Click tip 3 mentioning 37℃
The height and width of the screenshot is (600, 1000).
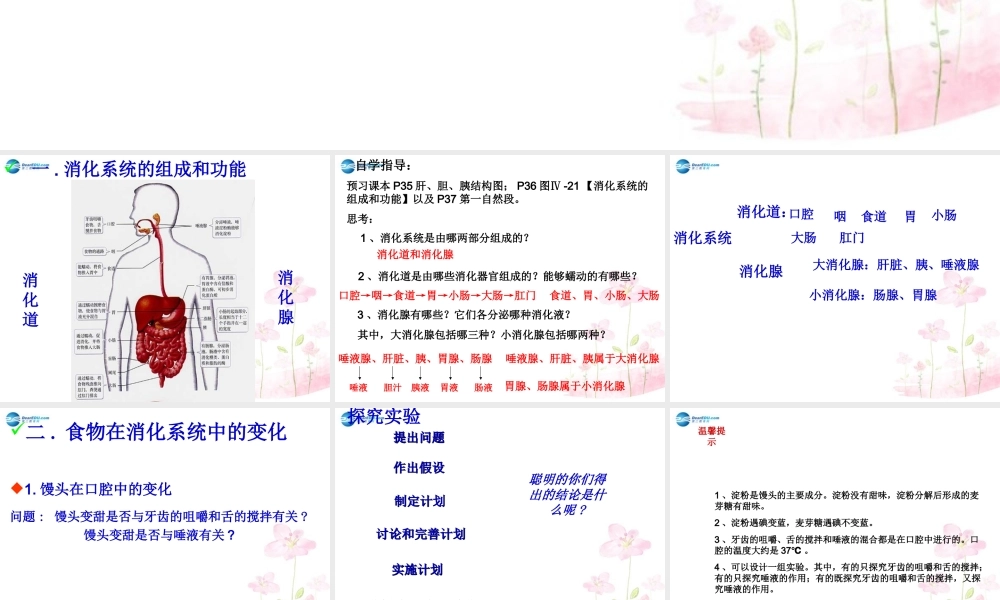[847, 545]
